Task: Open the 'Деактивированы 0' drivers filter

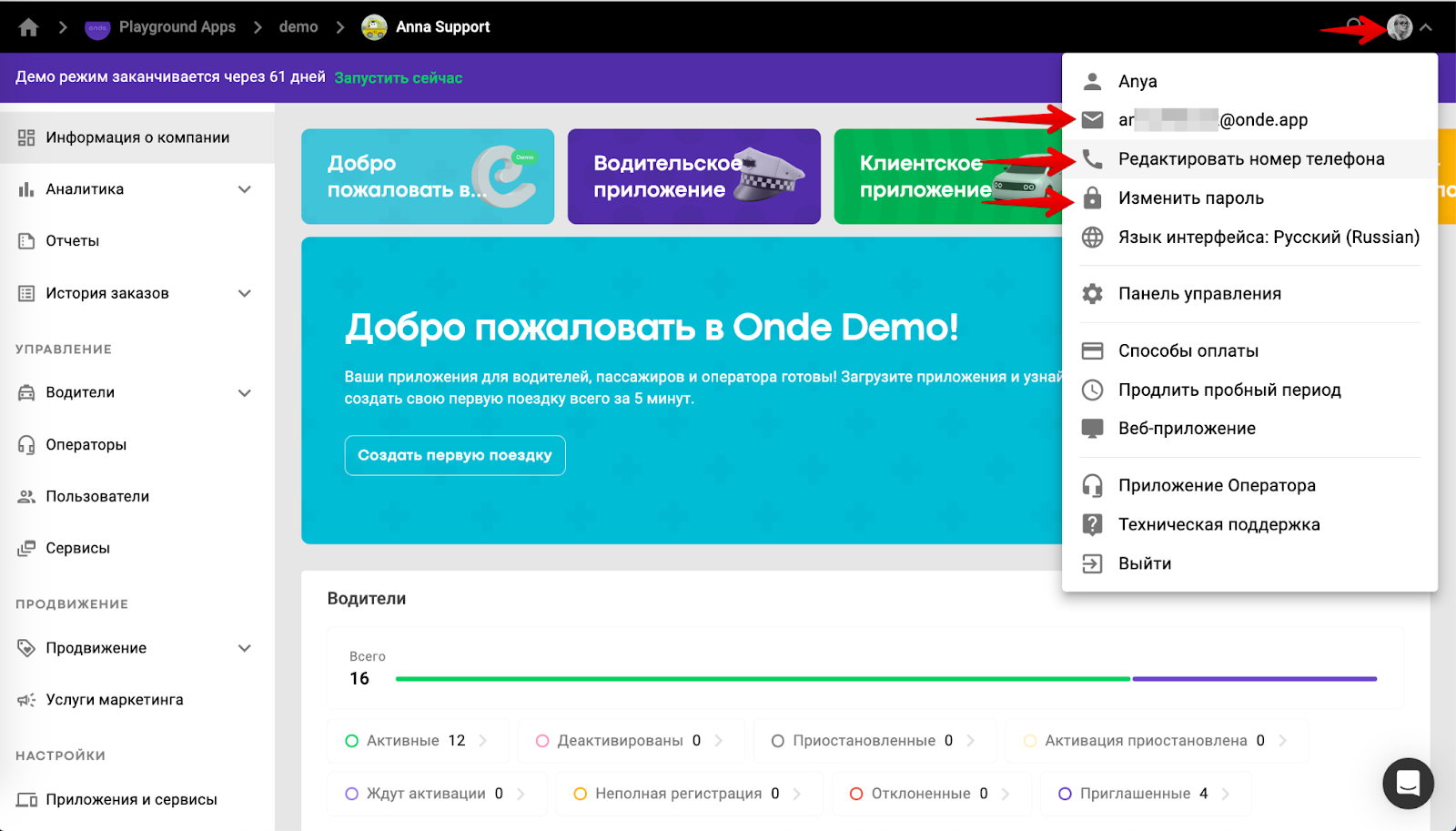Action: tap(631, 741)
